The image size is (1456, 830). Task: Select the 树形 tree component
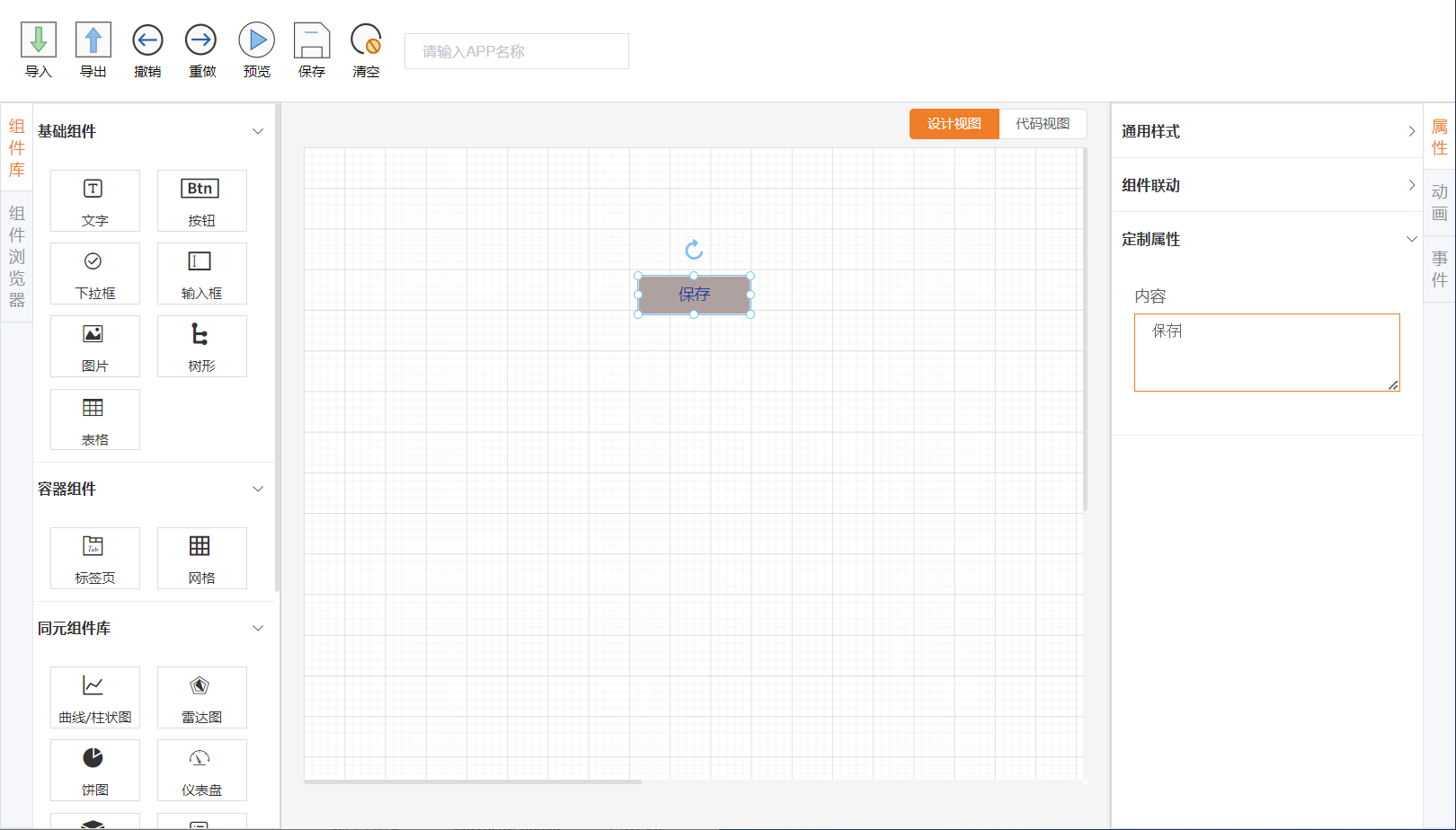click(202, 346)
